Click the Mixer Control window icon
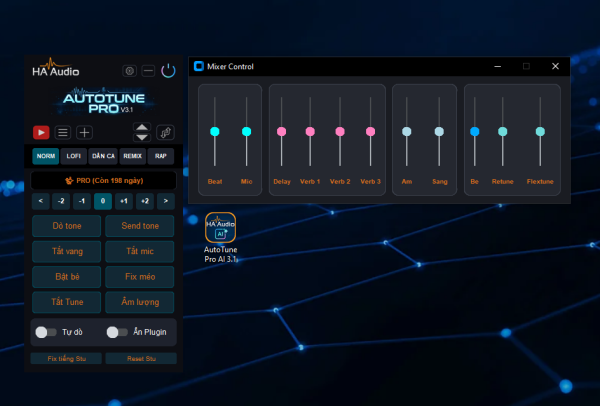Viewport: 600px width, 406px height. point(199,66)
